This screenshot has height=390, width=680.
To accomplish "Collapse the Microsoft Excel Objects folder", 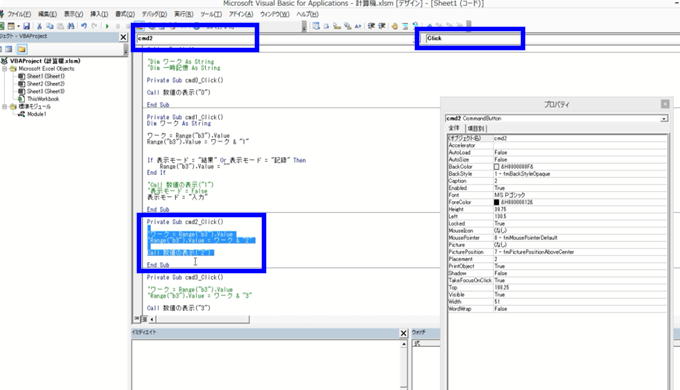I will tap(5, 69).
